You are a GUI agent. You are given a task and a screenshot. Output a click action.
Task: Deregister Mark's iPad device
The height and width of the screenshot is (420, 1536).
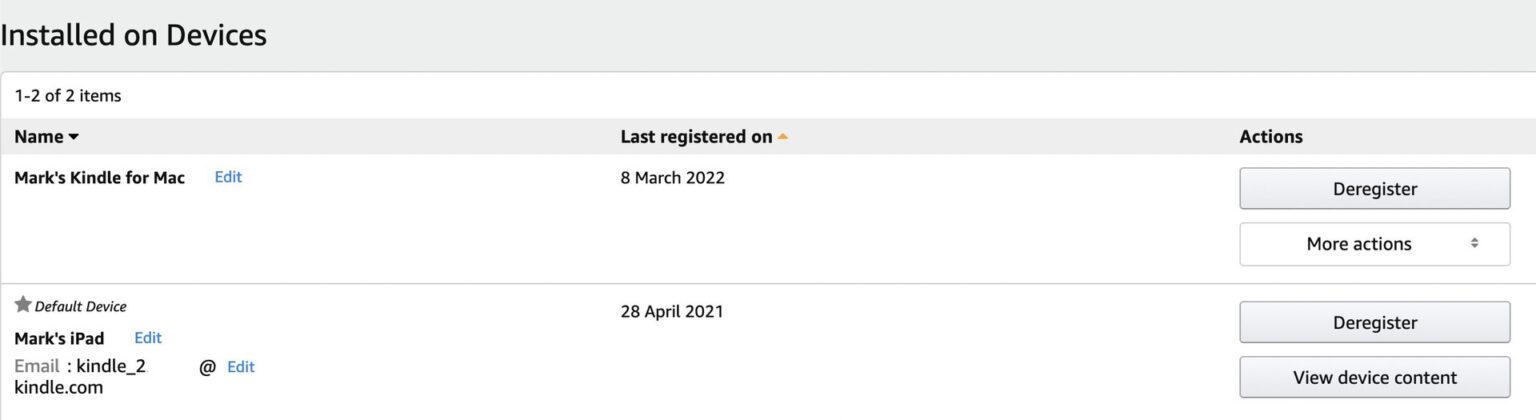[x=1374, y=323]
